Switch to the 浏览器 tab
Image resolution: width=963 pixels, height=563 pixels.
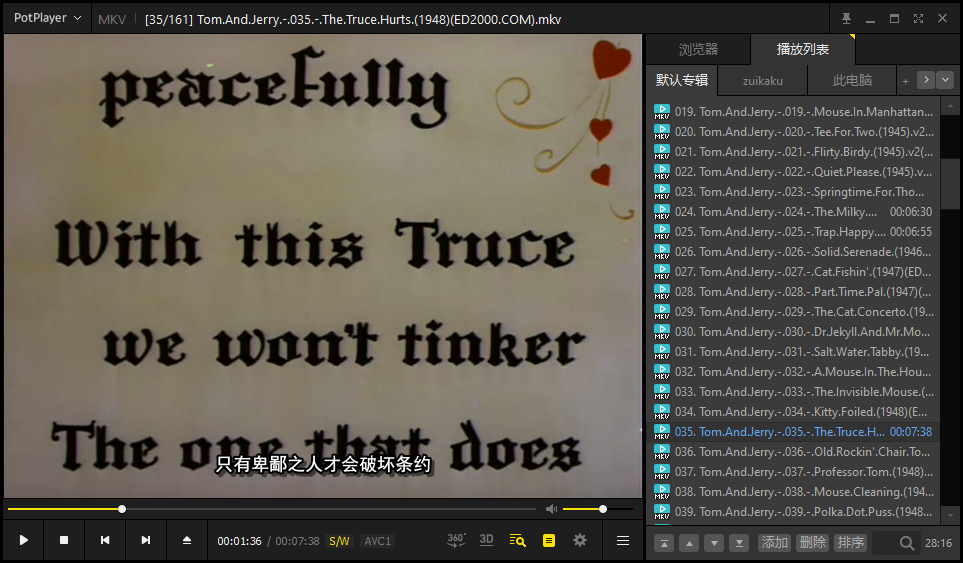click(698, 49)
